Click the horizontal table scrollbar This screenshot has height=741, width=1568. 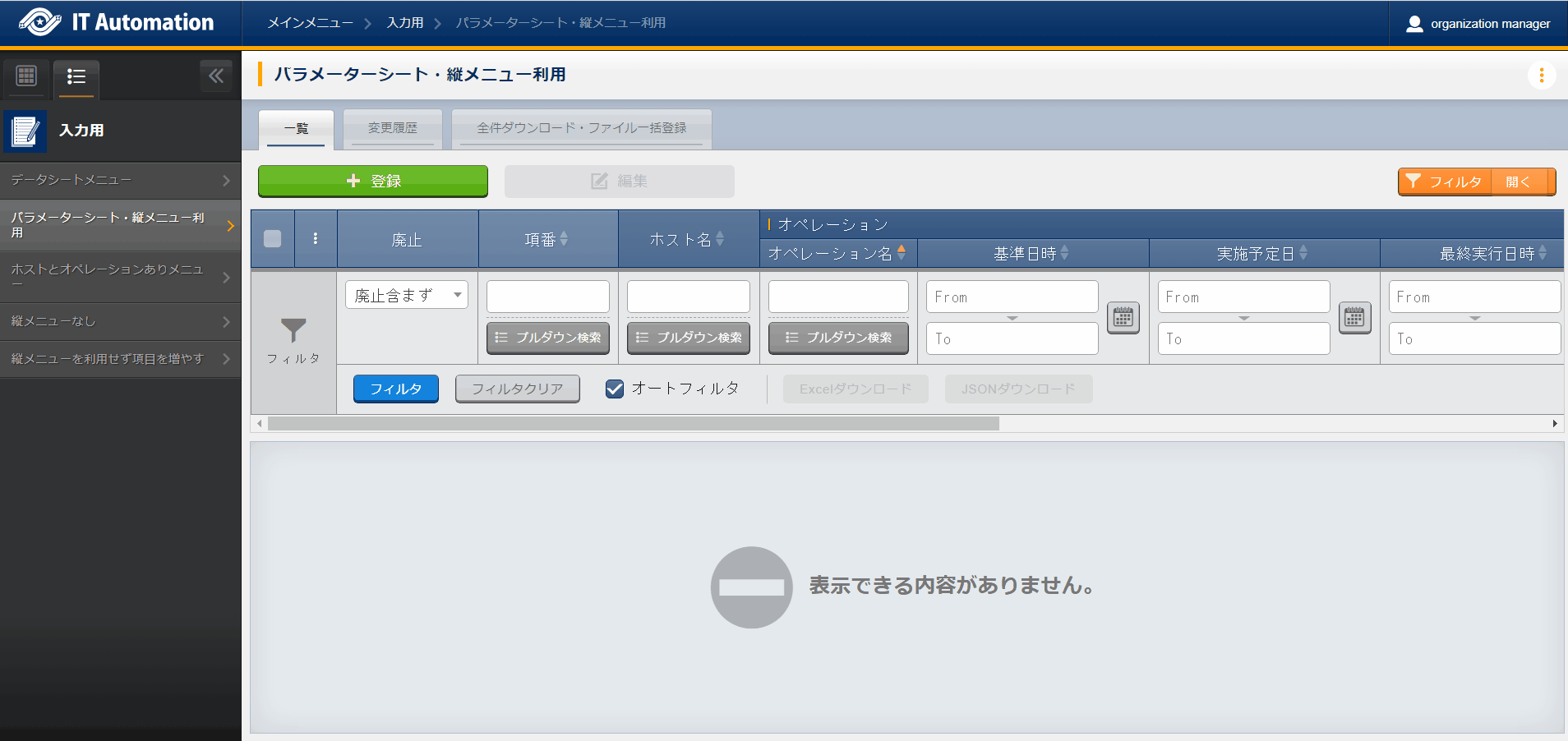pos(633,424)
